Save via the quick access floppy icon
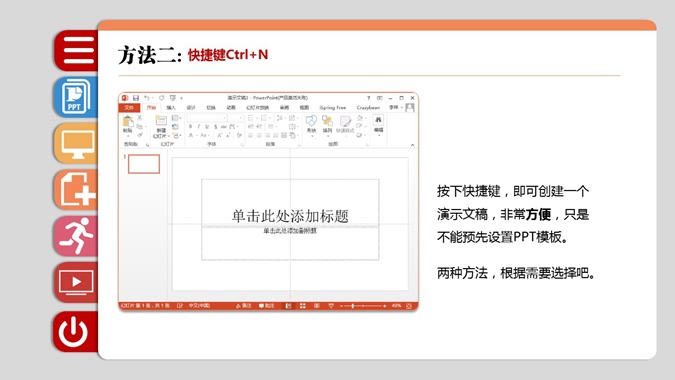The image size is (675, 380). click(x=136, y=98)
